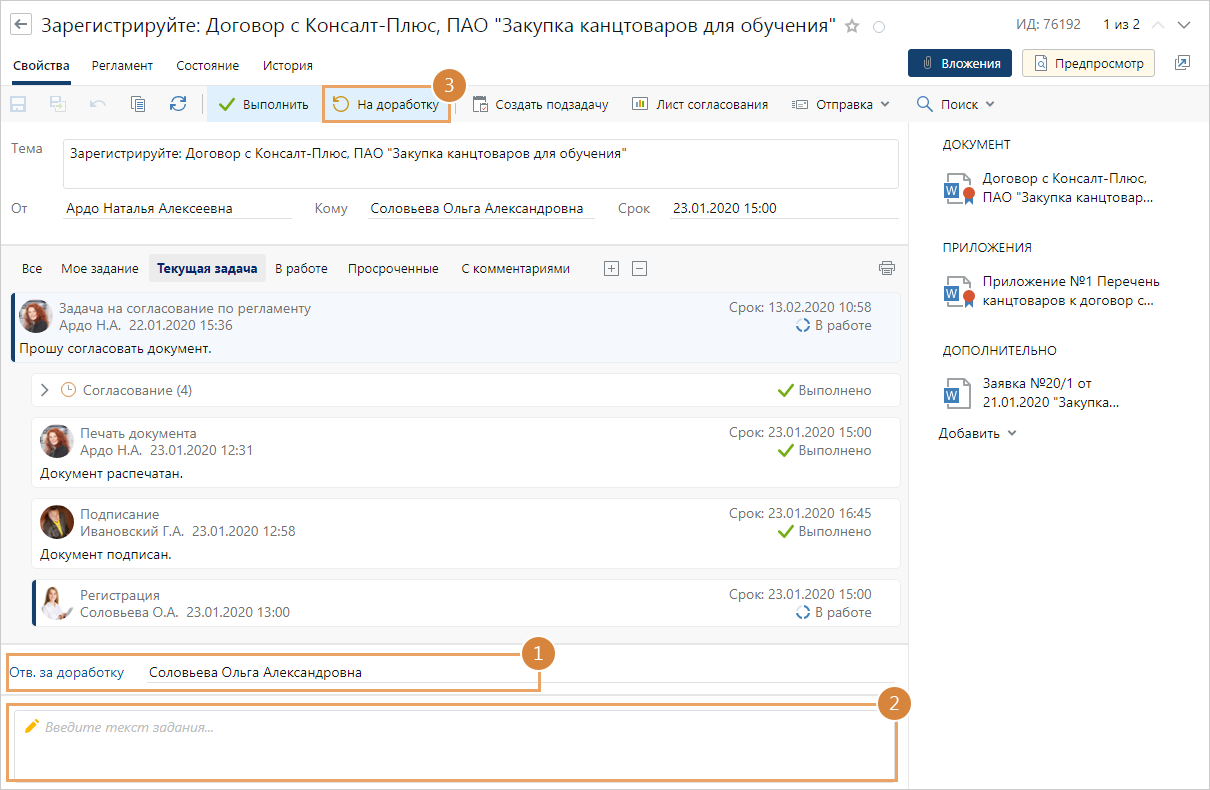Click the Выполнить button
The width and height of the screenshot is (1210, 790).
pyautogui.click(x=264, y=104)
